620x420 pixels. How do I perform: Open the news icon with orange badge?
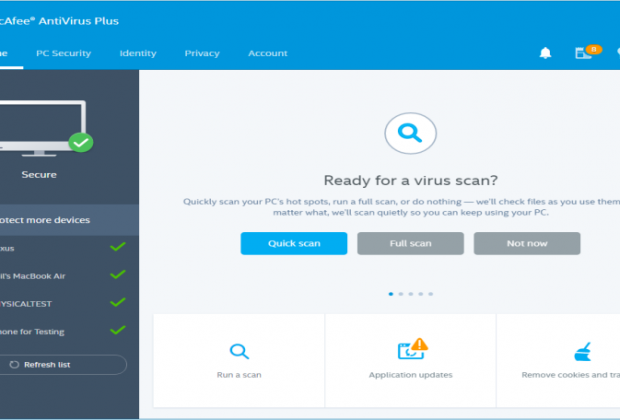pos(588,52)
